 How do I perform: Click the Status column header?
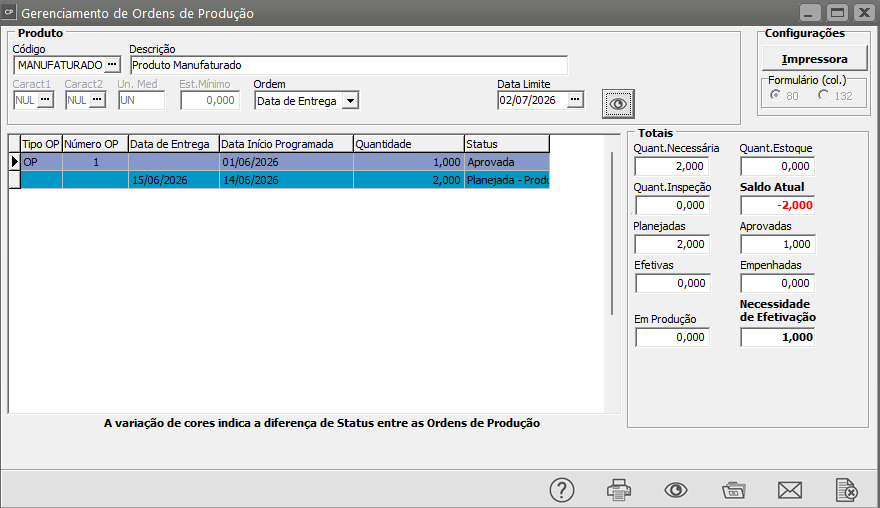[x=507, y=144]
